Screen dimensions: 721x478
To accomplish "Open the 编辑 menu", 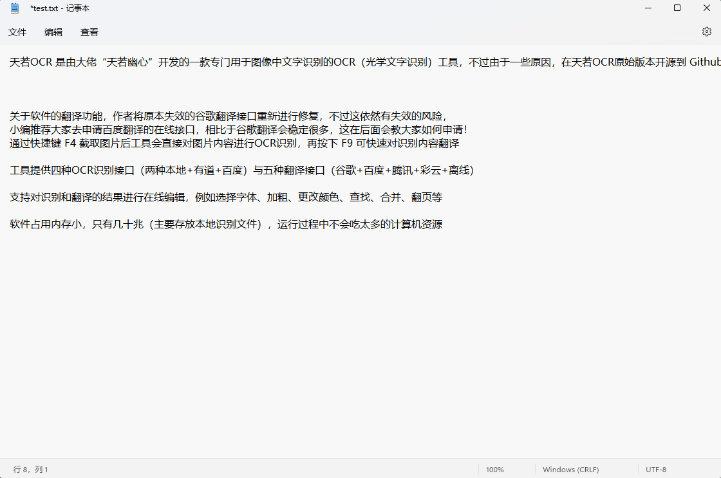I will 53,32.
